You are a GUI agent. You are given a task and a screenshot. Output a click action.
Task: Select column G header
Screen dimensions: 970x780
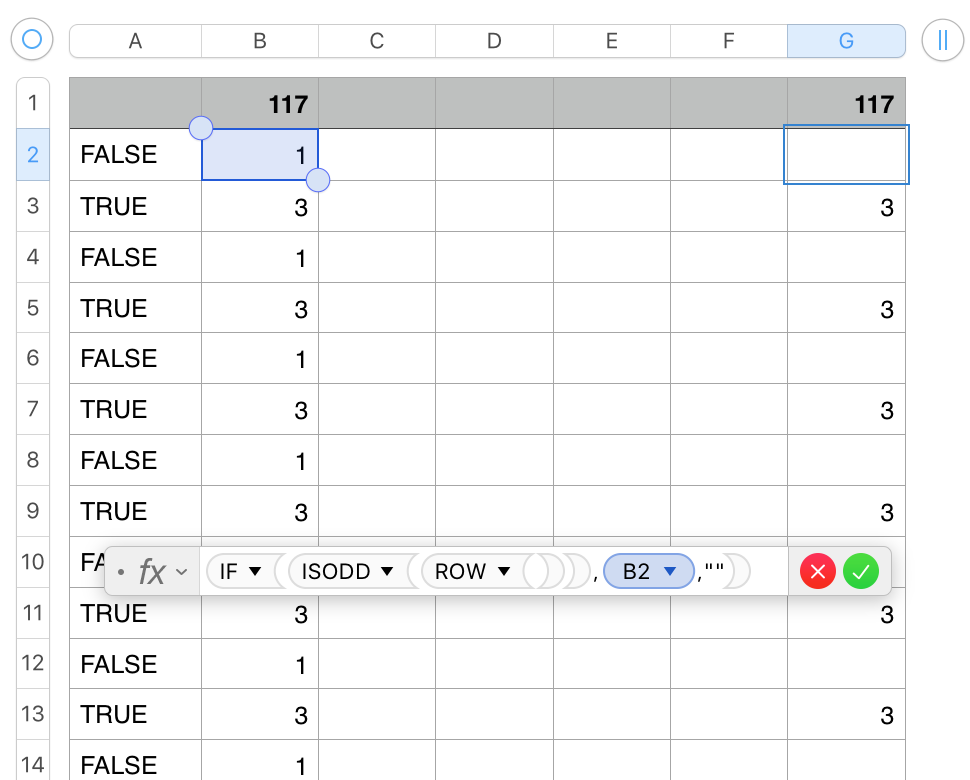coord(846,40)
